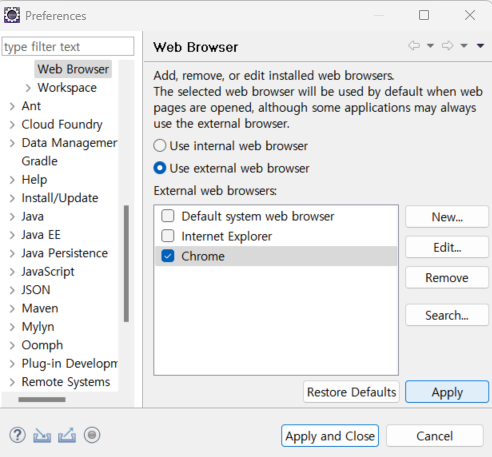
Task: Select the Maven tree label
Action: pos(40,308)
